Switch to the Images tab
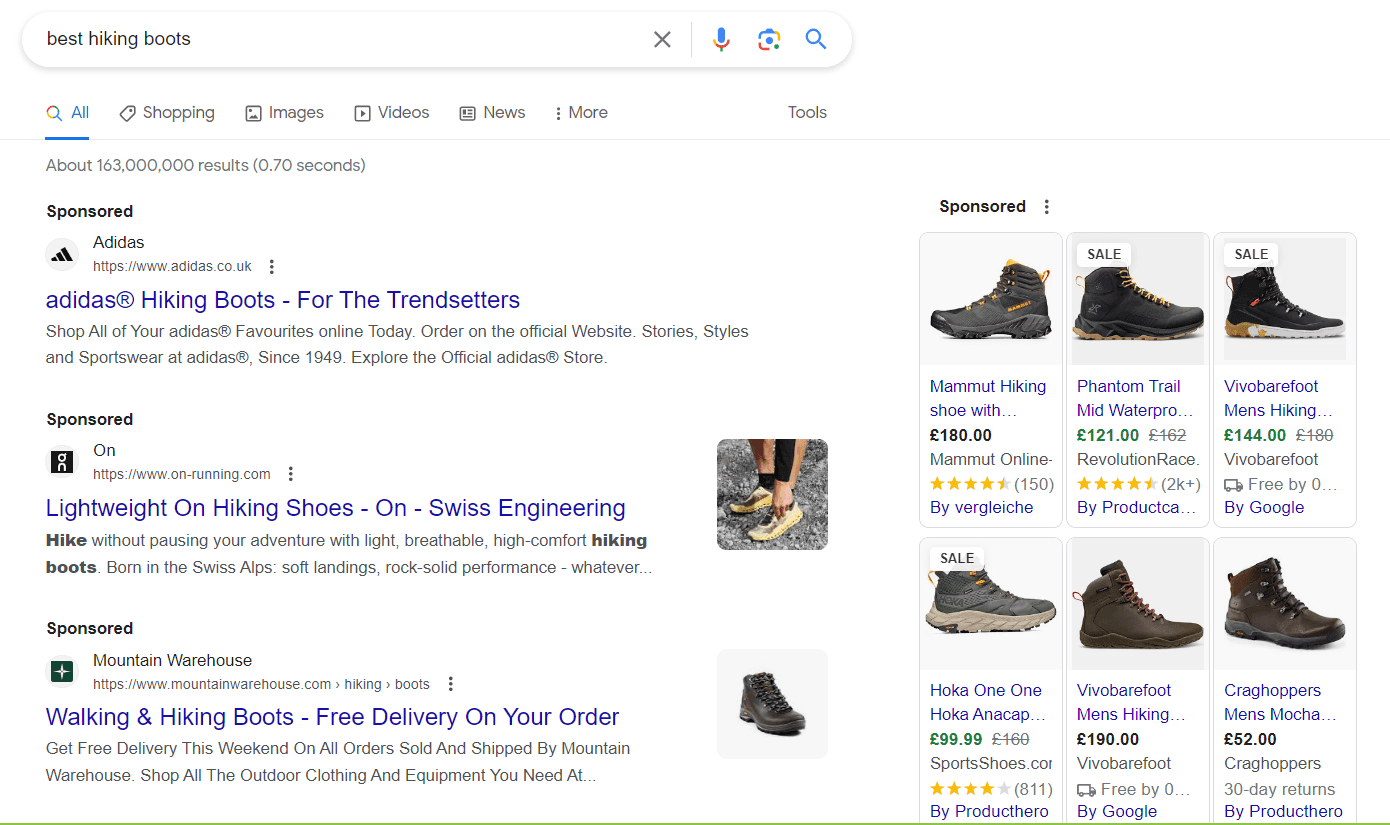The width and height of the screenshot is (1390, 825). pos(285,113)
